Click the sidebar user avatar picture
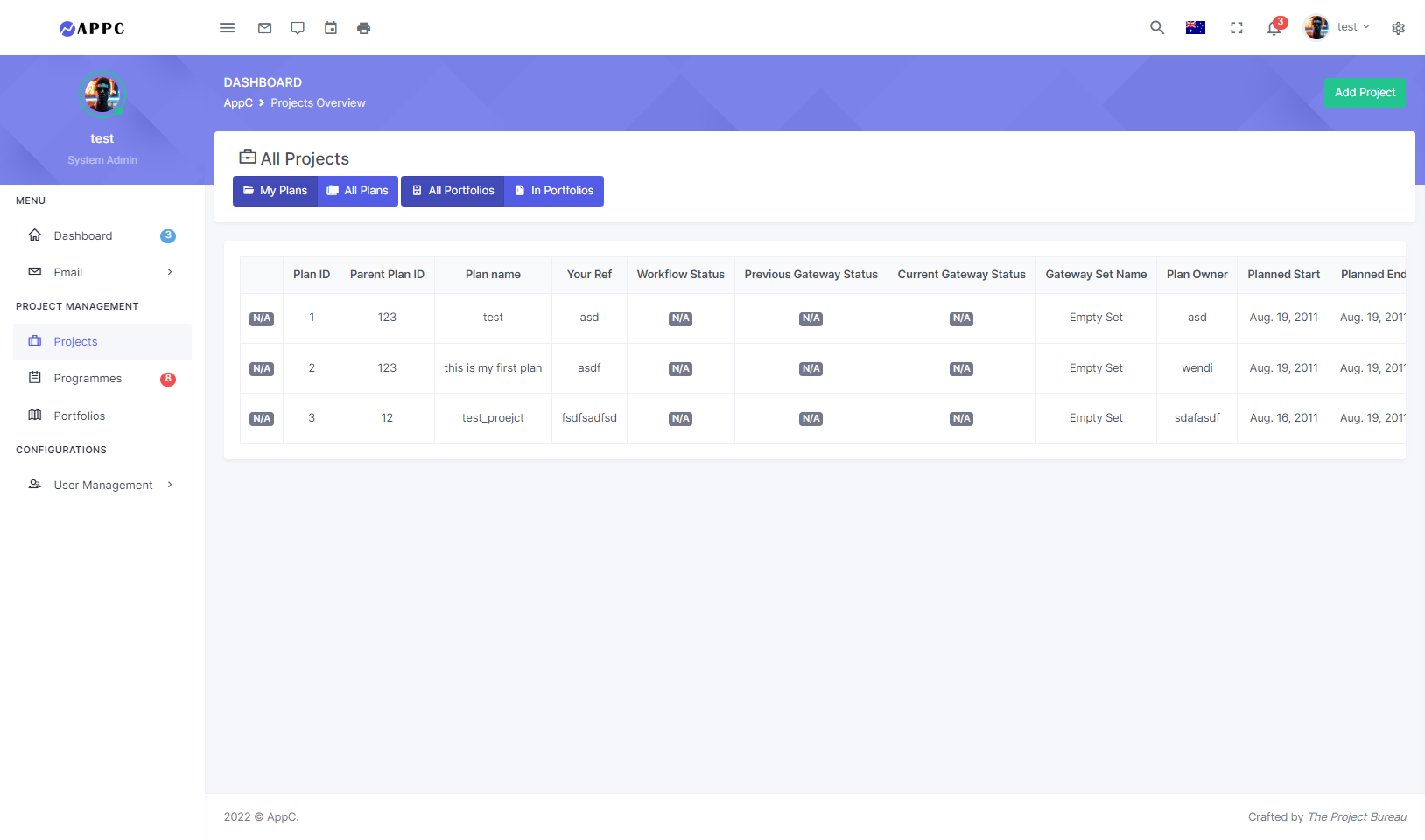Screen dimensions: 1425x840 [x=102, y=94]
